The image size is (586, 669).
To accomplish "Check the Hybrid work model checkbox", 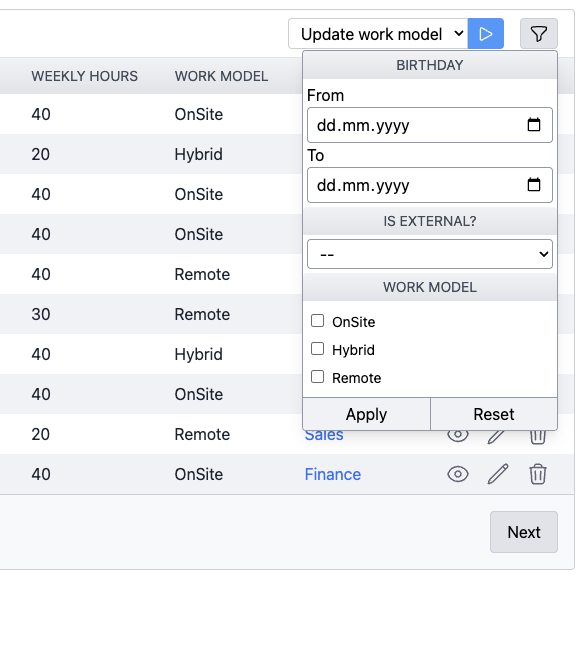I will coord(317,349).
